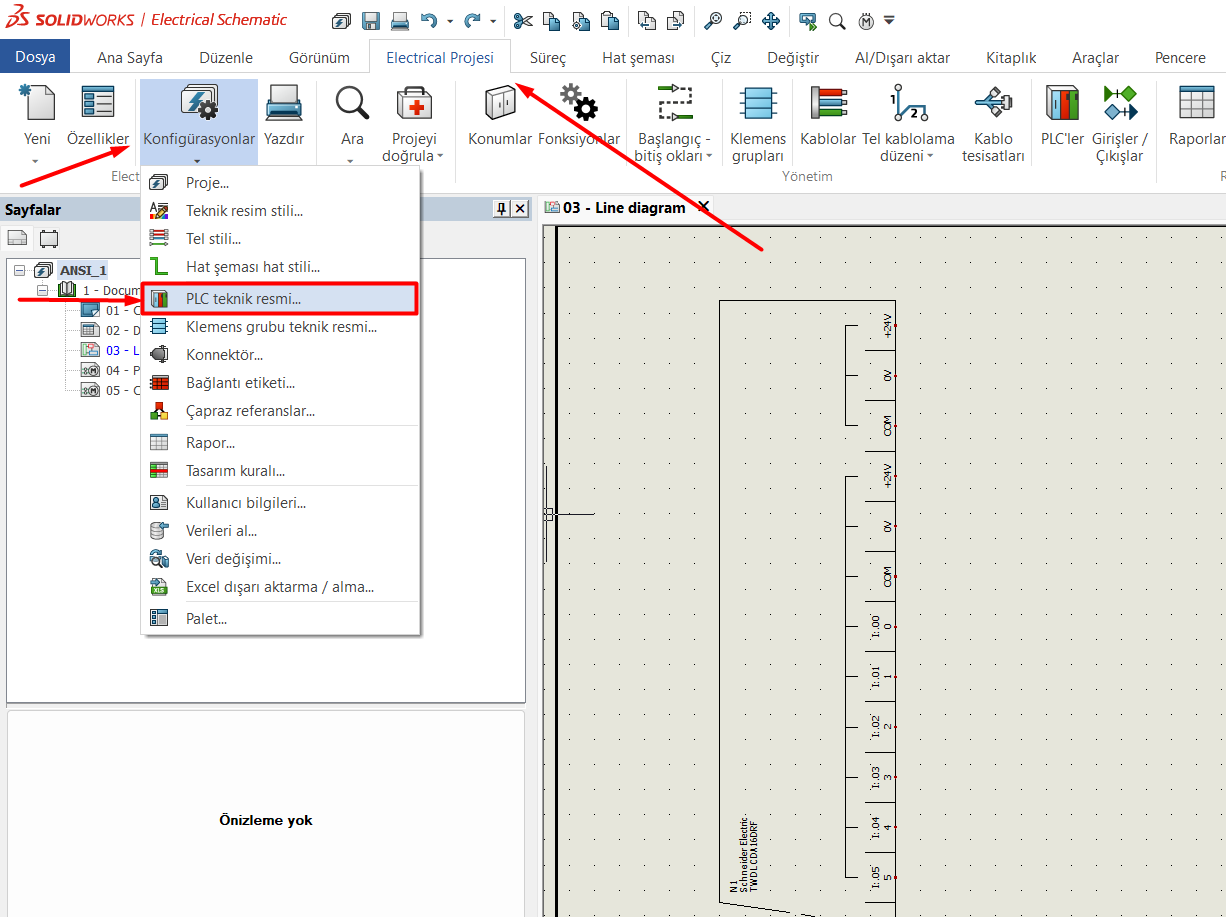Choose Proje... from the configurations menu

(x=280, y=183)
